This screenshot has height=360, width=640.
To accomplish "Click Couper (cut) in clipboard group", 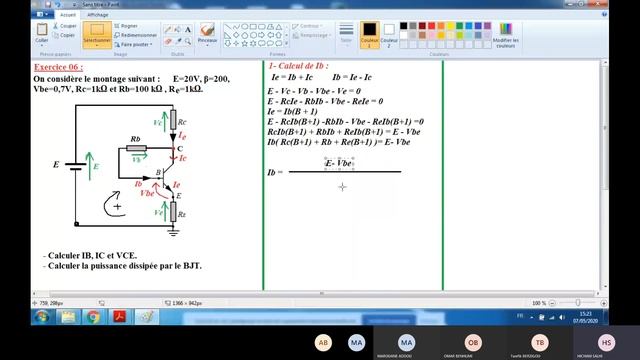I will (x=65, y=26).
